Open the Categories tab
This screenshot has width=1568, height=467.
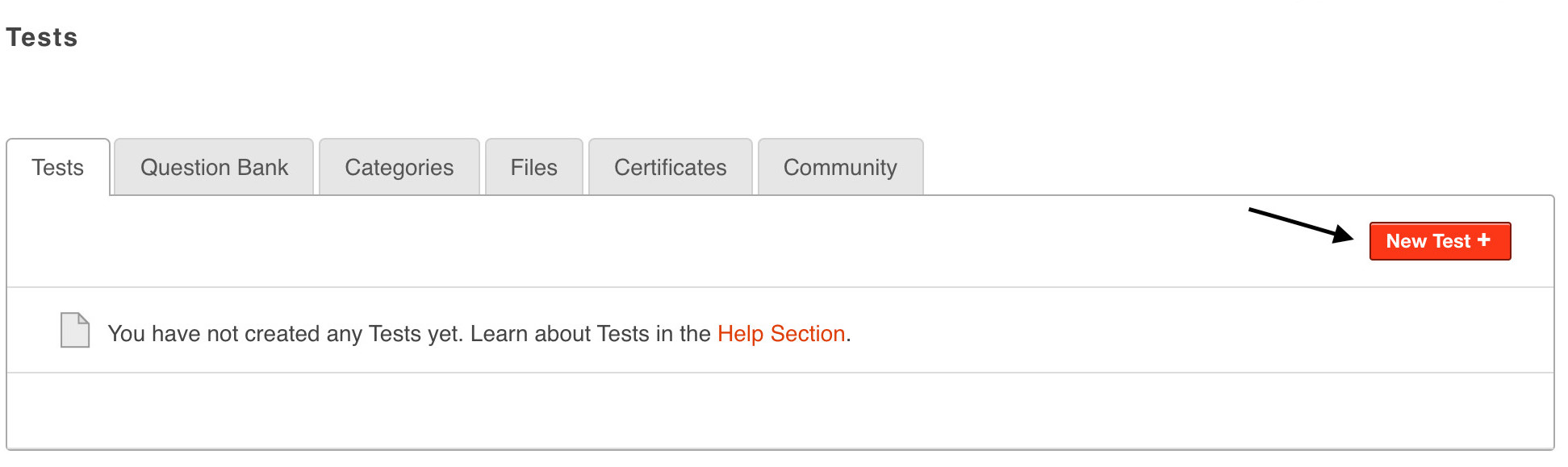coord(399,168)
